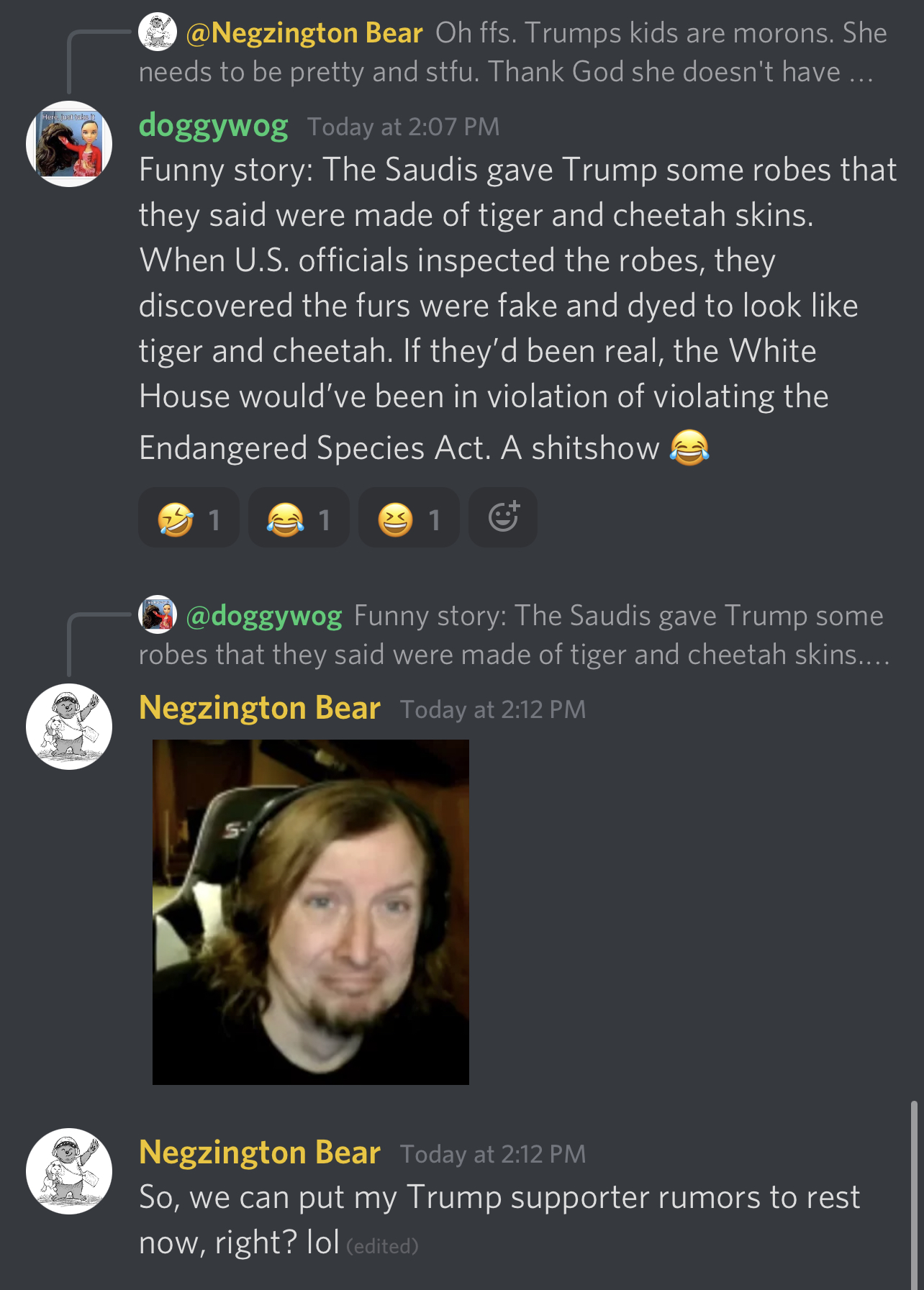Click the 'Today at 2:07 PM' timestamp
The image size is (924, 1290).
[403, 127]
